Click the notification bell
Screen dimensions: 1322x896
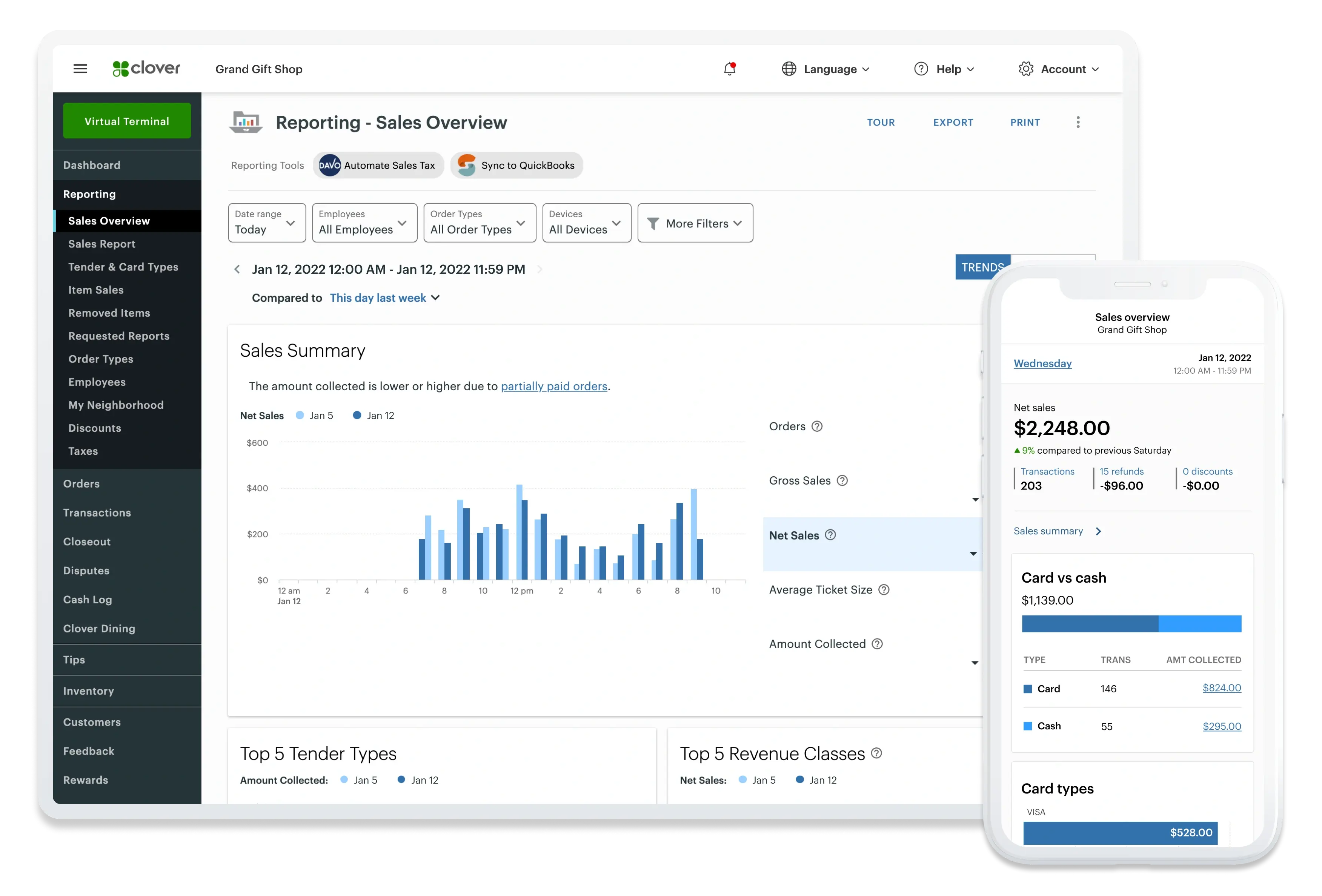click(730, 68)
